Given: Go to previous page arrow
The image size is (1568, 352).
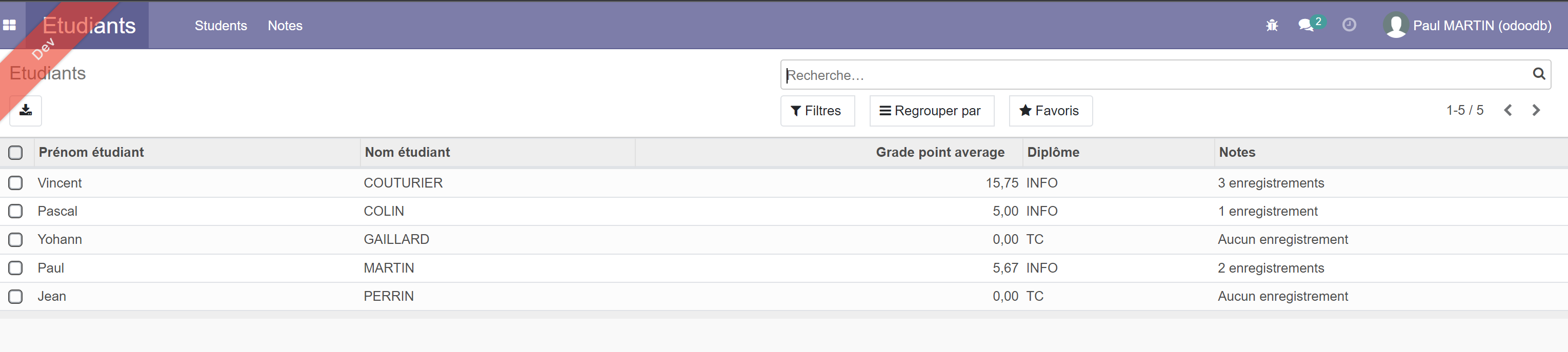Looking at the screenshot, I should coord(1507,111).
